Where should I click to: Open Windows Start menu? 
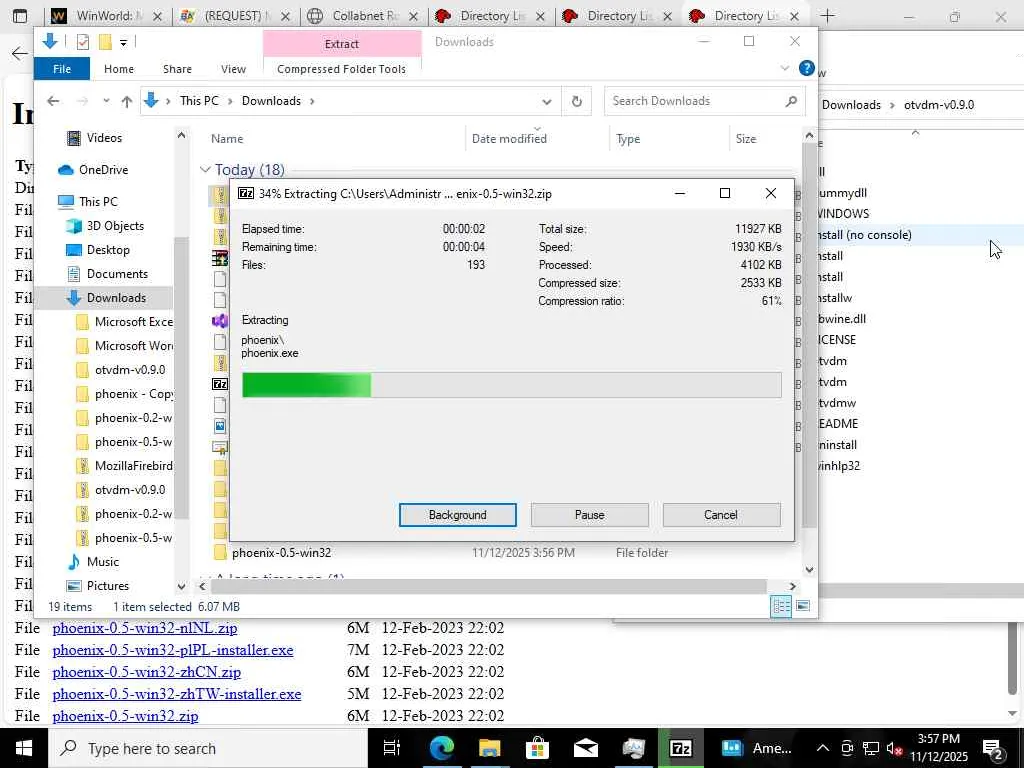[x=24, y=748]
